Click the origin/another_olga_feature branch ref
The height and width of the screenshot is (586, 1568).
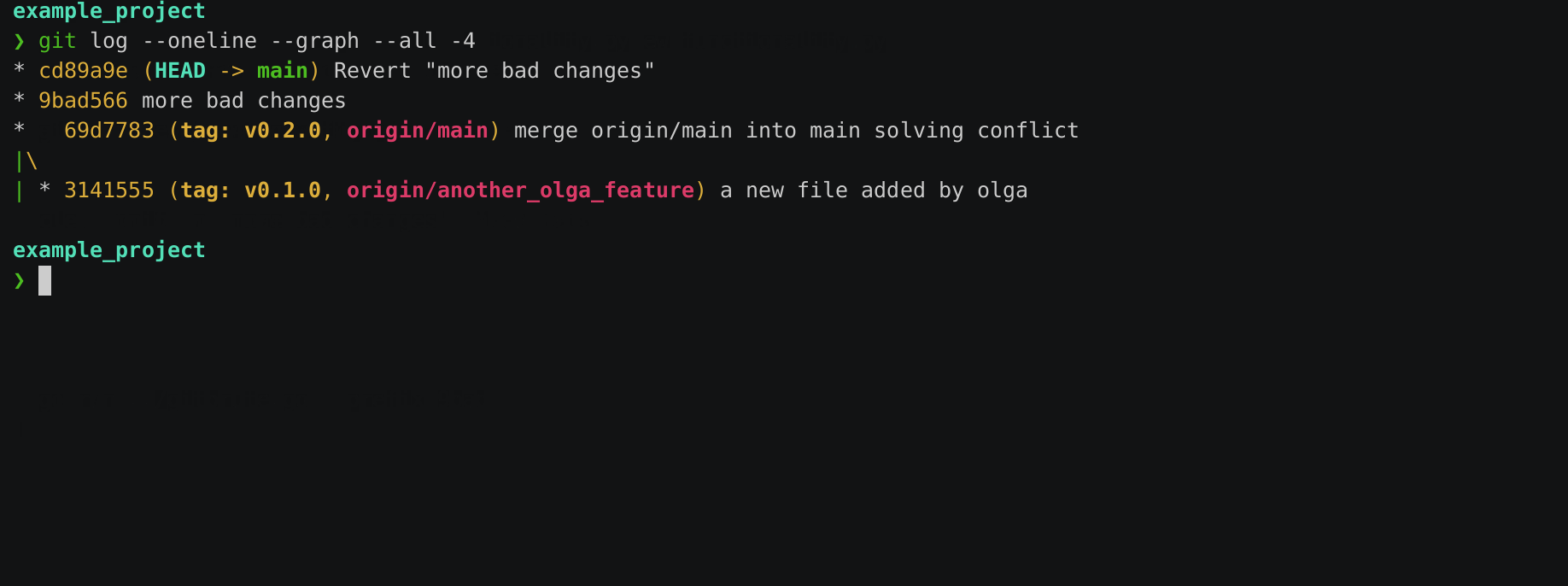520,190
